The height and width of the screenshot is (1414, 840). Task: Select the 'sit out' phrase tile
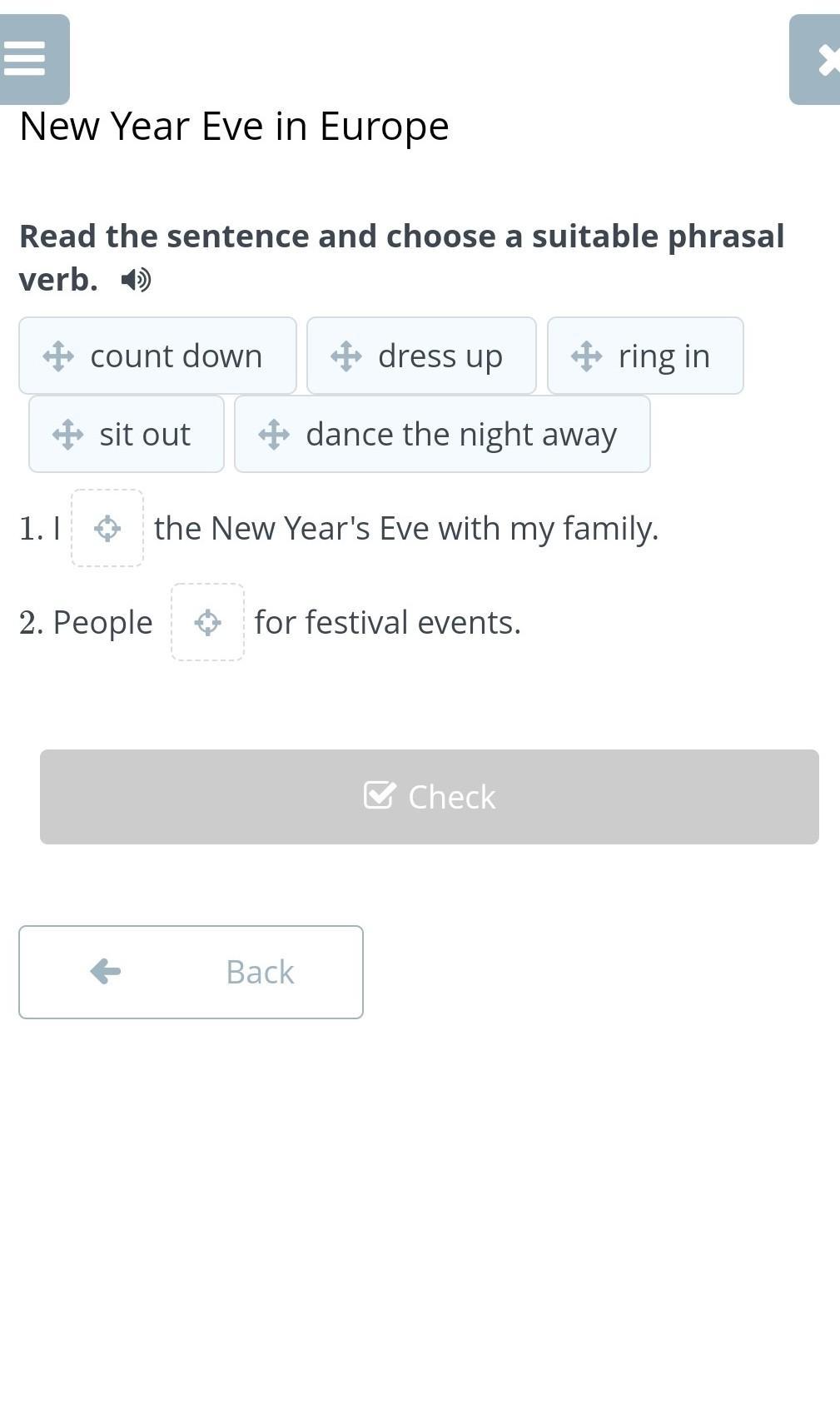[127, 434]
